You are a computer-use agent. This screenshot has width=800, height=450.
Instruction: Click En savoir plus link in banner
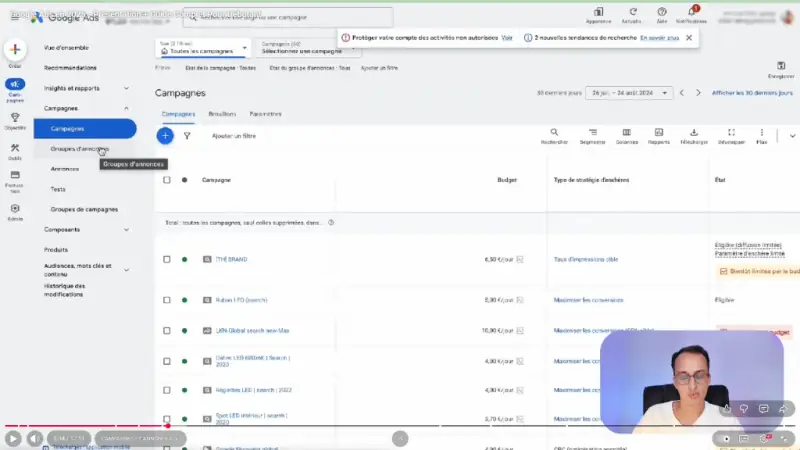coord(659,38)
